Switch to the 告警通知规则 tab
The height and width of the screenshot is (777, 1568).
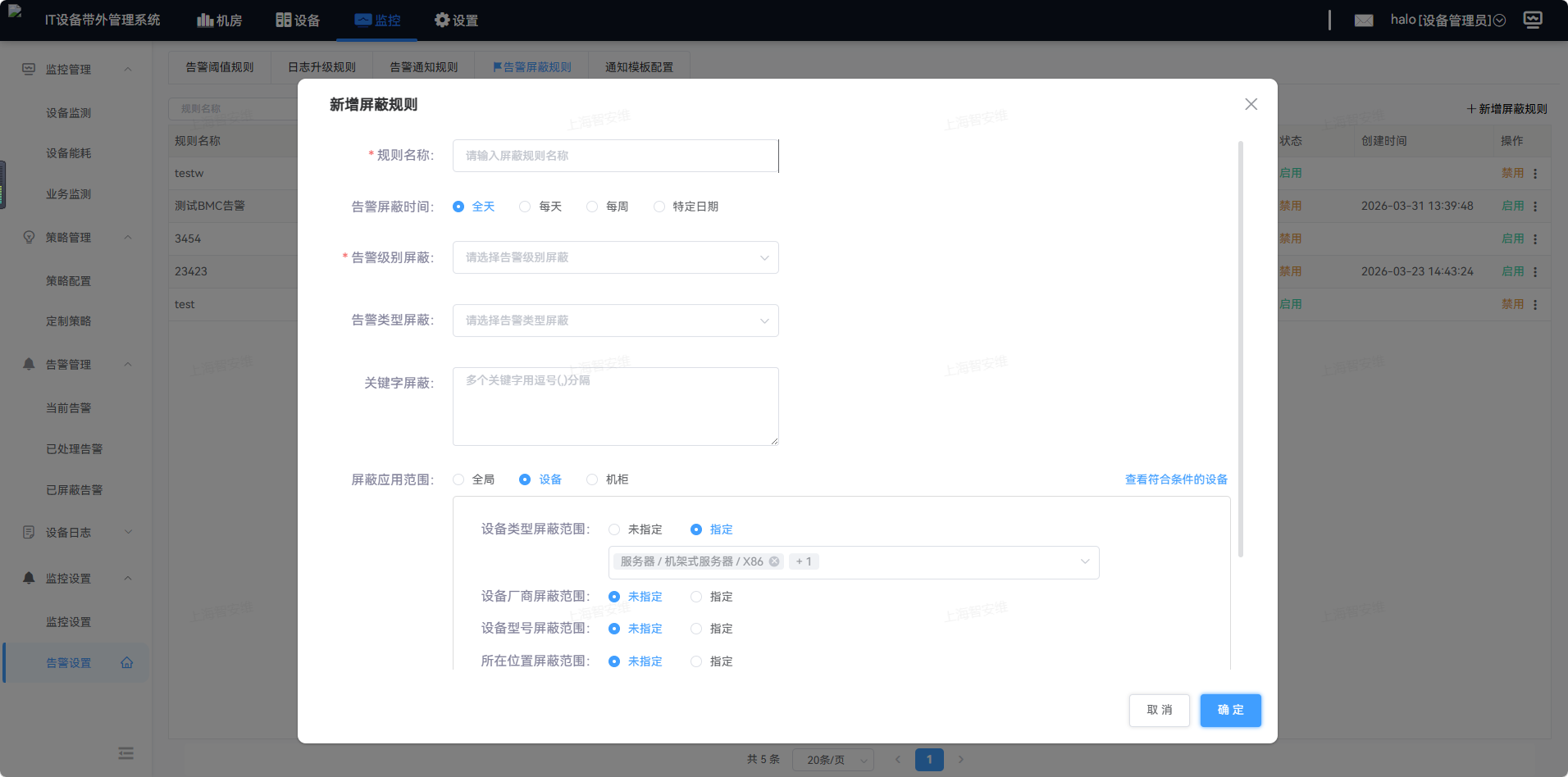(x=424, y=67)
